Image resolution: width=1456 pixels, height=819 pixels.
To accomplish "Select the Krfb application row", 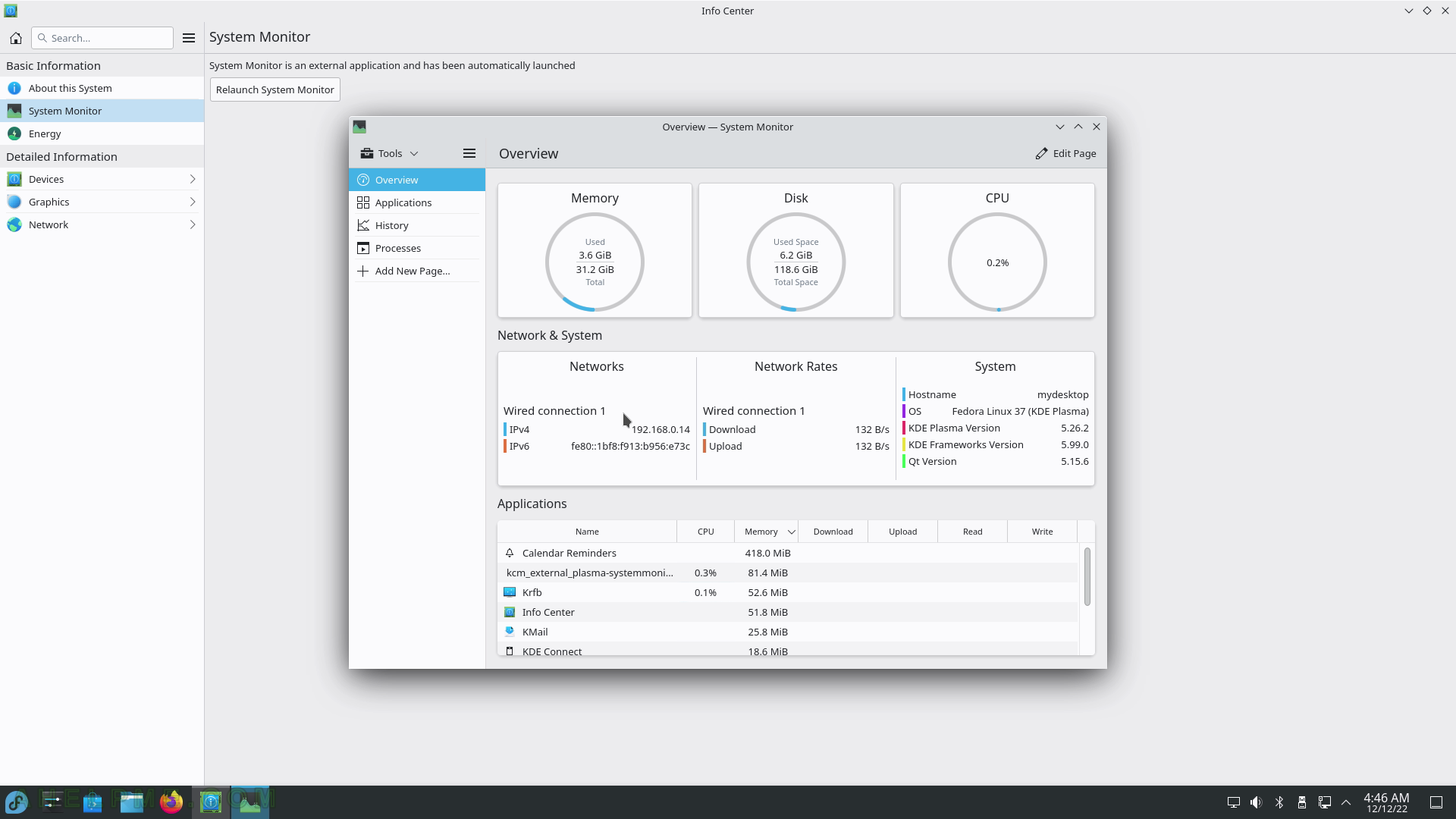I will pos(788,592).
